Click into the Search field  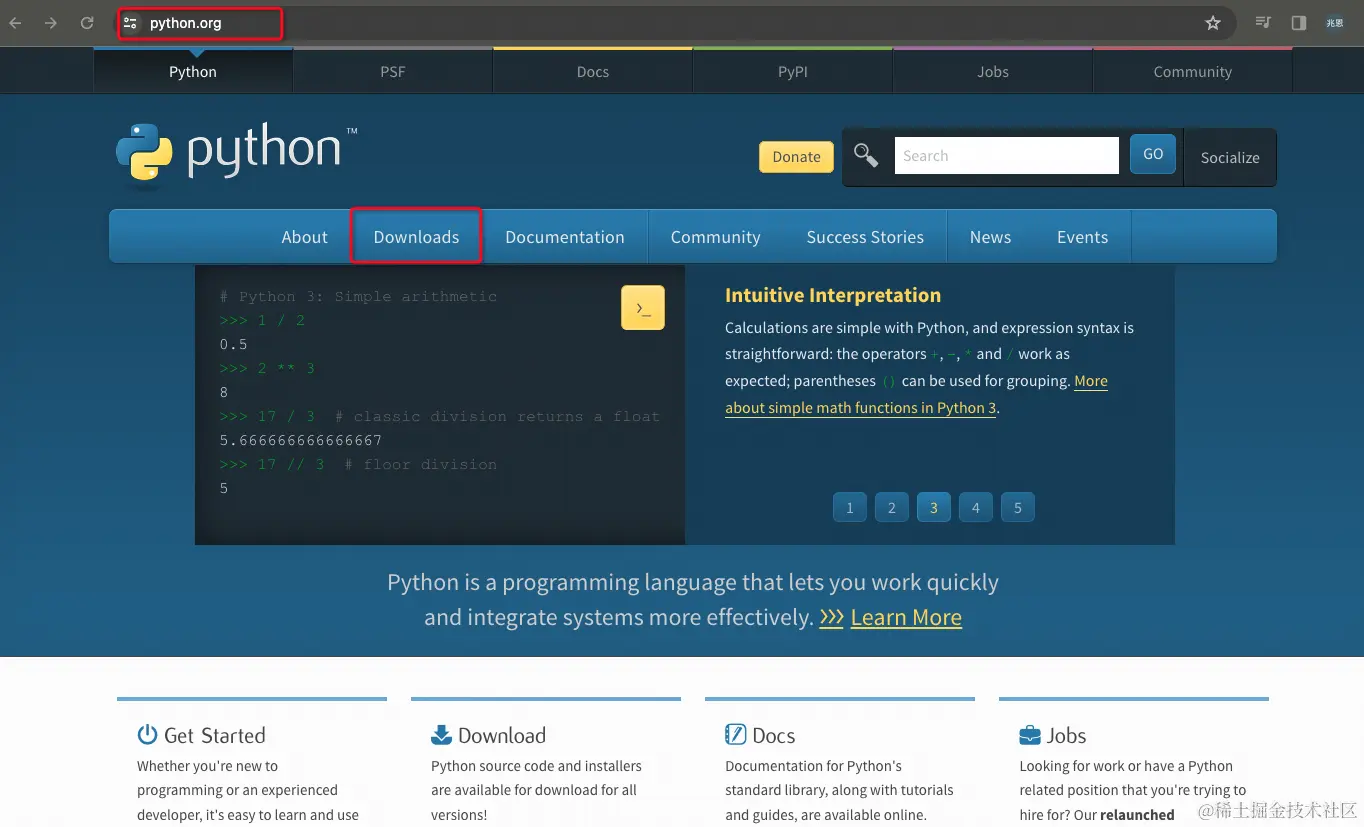click(x=1007, y=156)
